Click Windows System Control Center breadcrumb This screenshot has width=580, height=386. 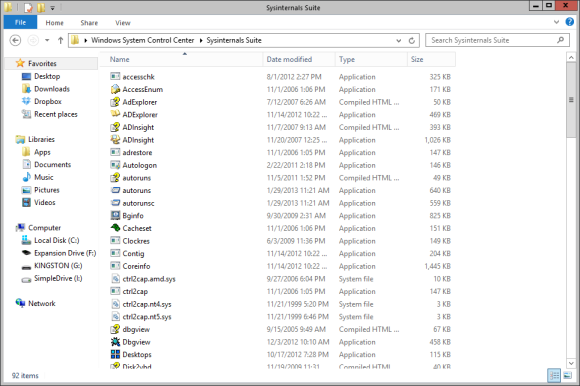142,40
